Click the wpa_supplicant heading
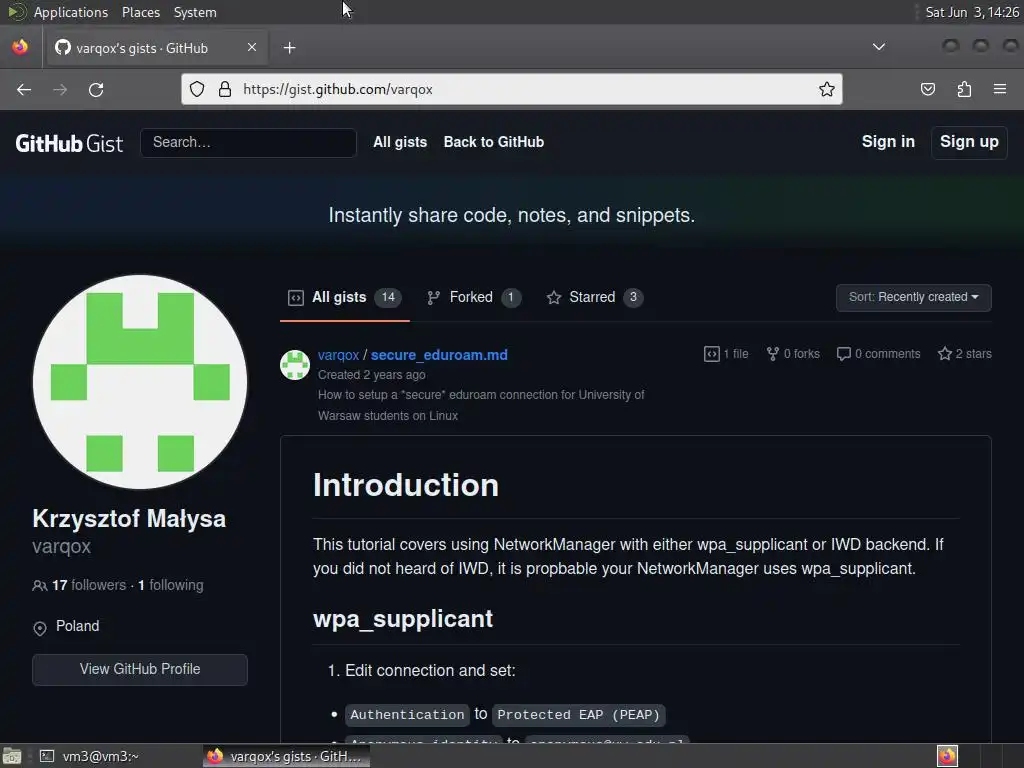The width and height of the screenshot is (1024, 768). click(402, 619)
